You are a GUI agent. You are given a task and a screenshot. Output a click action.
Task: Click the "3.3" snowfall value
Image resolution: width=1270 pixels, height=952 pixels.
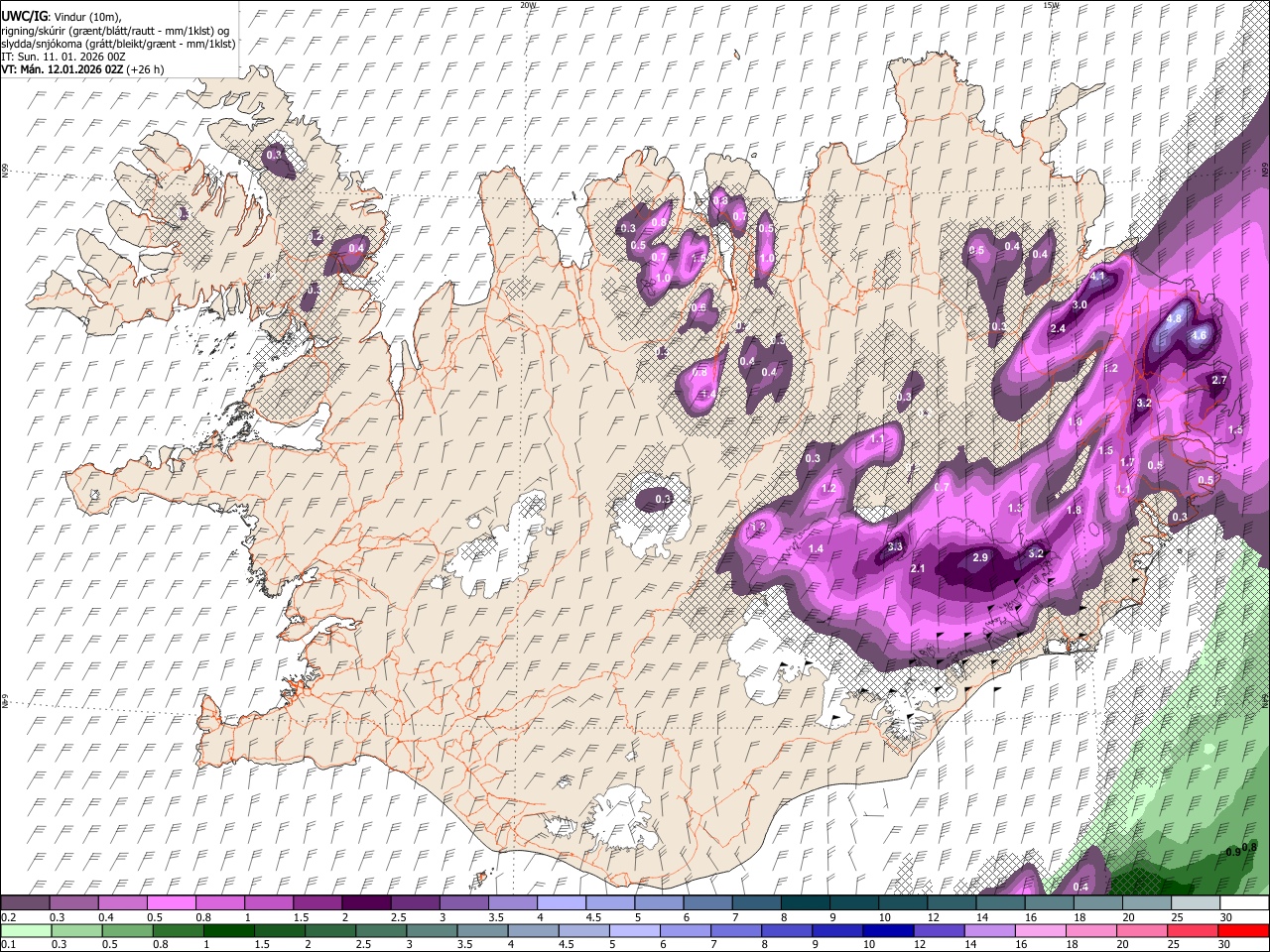pos(895,547)
